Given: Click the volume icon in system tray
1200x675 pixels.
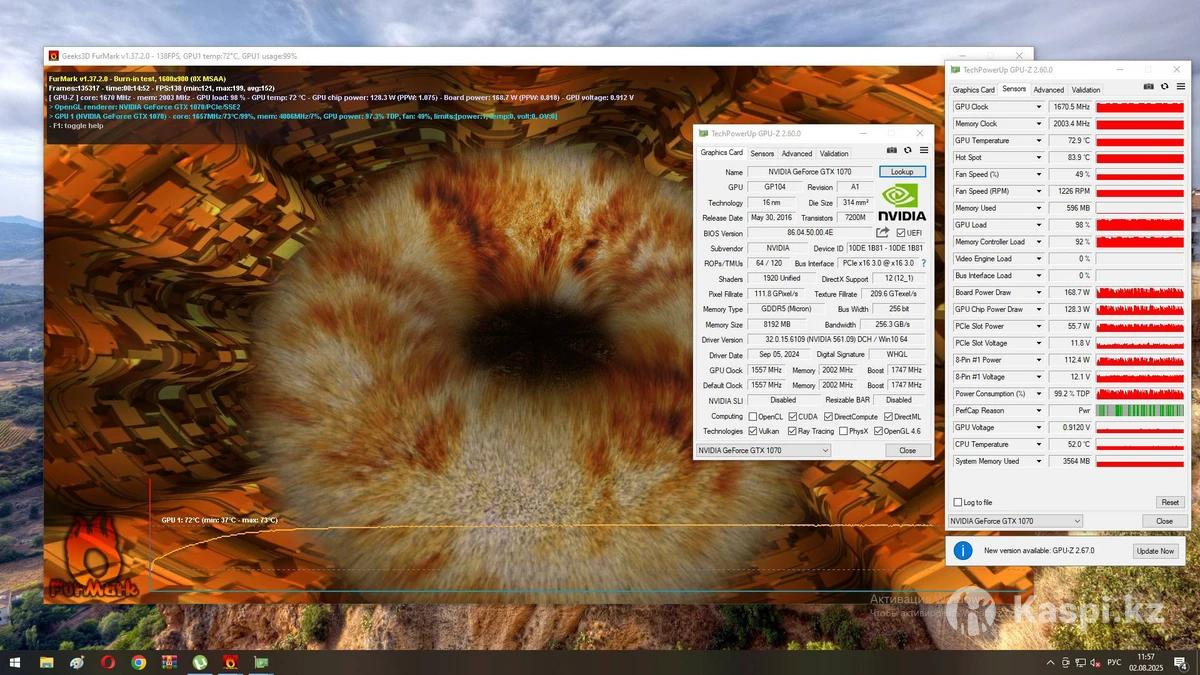Looking at the screenshot, I should (x=1096, y=662).
